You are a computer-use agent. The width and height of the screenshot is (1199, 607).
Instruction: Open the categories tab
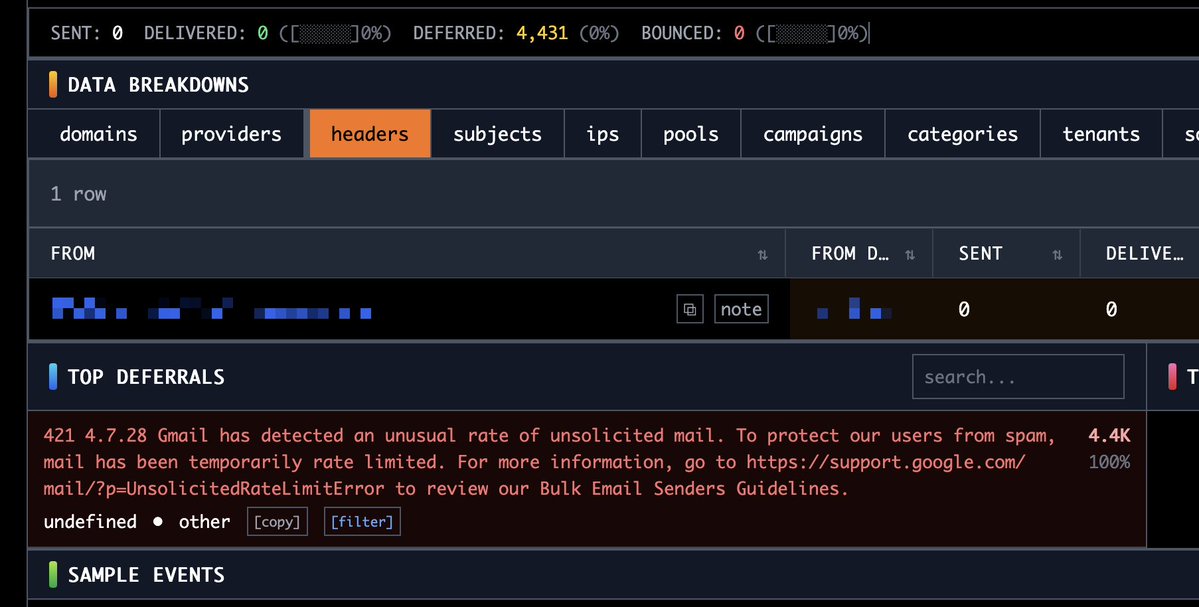tap(962, 134)
